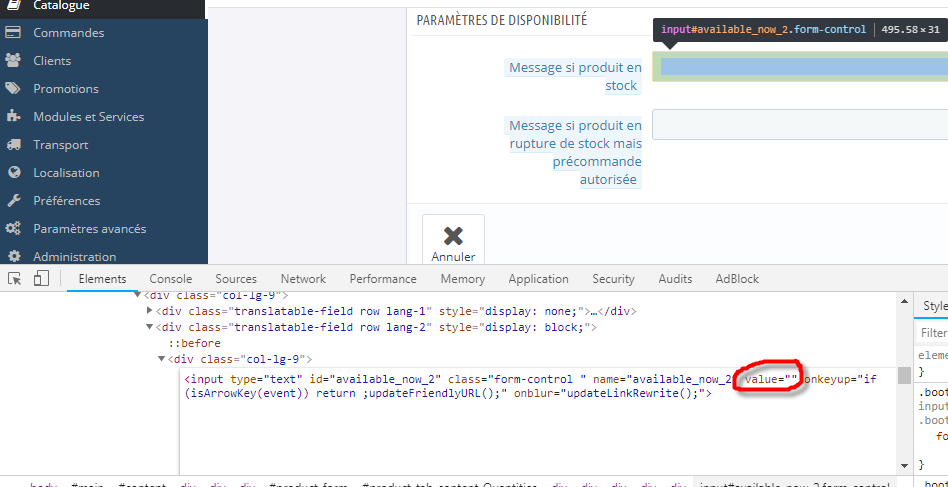The image size is (948, 487).
Task: Click the PARAMÈTRES DE DISPONIBILITÉ heading
Action: [502, 20]
